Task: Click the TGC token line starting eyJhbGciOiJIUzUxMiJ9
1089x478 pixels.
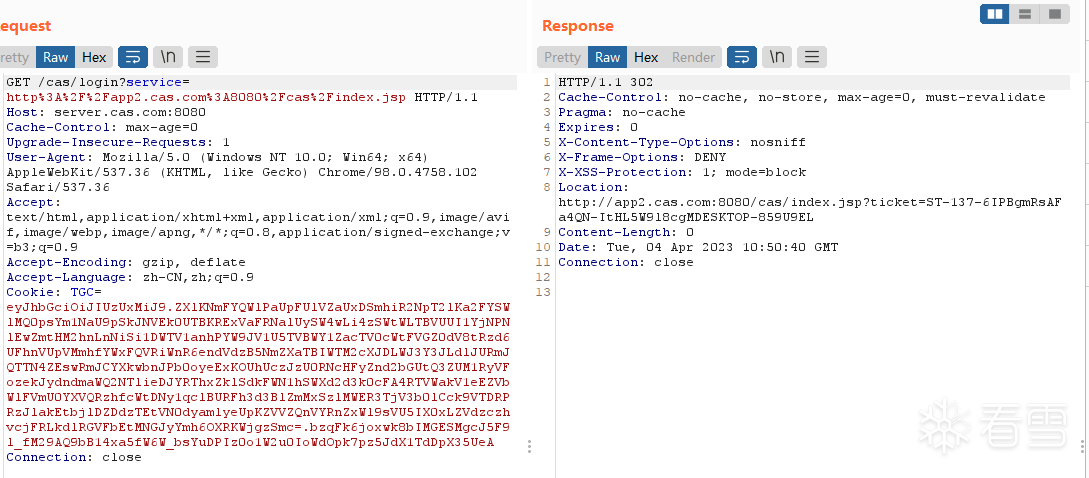Action: pyautogui.click(x=258, y=307)
